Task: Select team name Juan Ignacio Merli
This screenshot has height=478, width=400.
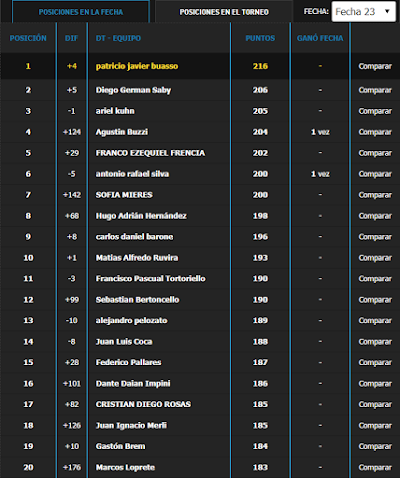Action: pyautogui.click(x=131, y=426)
